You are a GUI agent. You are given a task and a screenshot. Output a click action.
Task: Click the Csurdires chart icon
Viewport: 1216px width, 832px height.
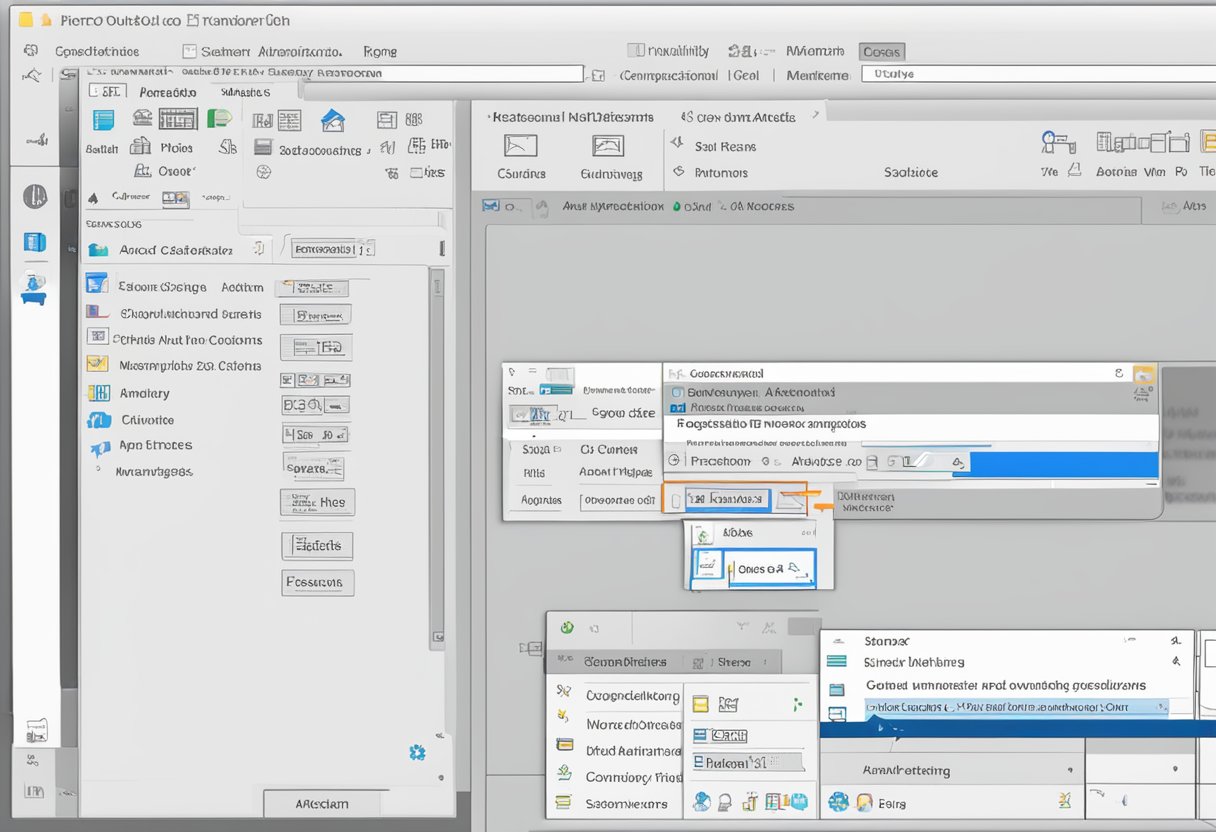point(520,147)
